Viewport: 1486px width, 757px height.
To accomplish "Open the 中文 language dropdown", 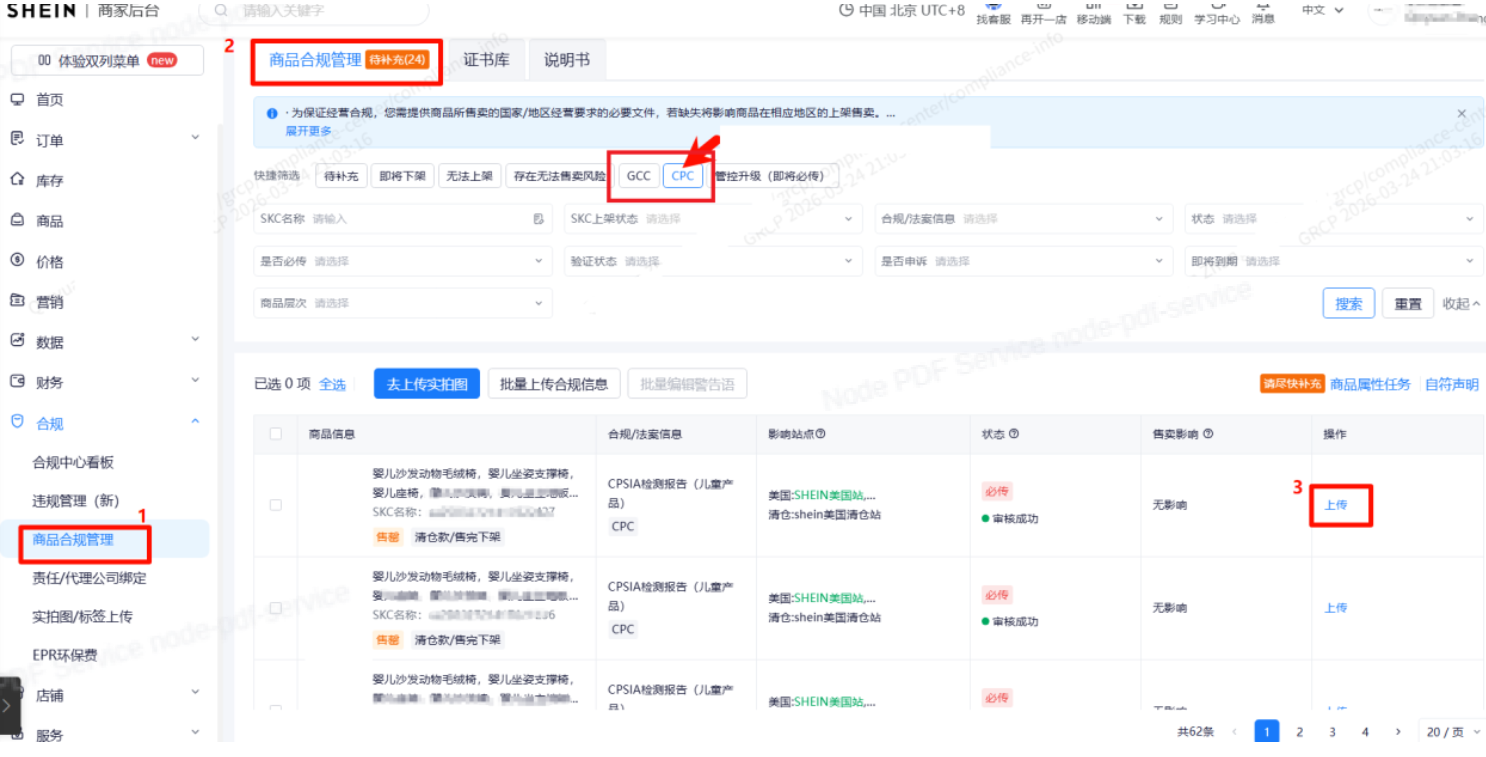I will 1322,10.
